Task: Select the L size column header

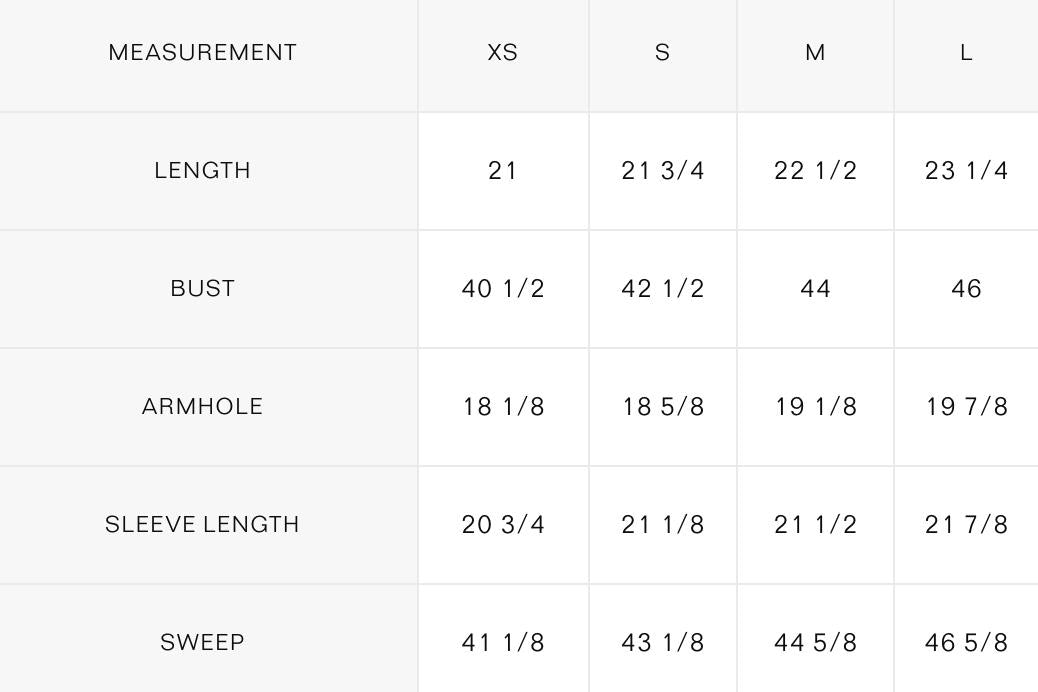Action: 966,52
